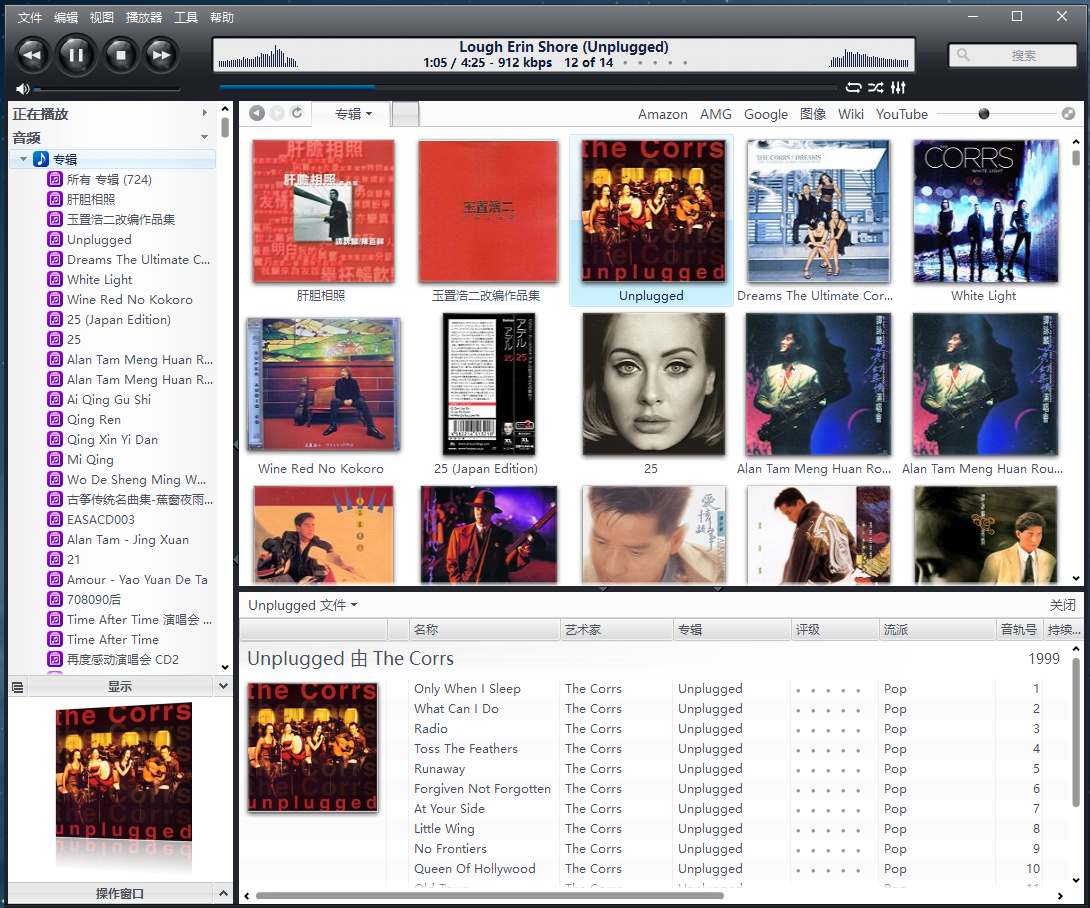Adjust the thumbnail size slider
Screen dimensions: 1090x908
[x=984, y=114]
